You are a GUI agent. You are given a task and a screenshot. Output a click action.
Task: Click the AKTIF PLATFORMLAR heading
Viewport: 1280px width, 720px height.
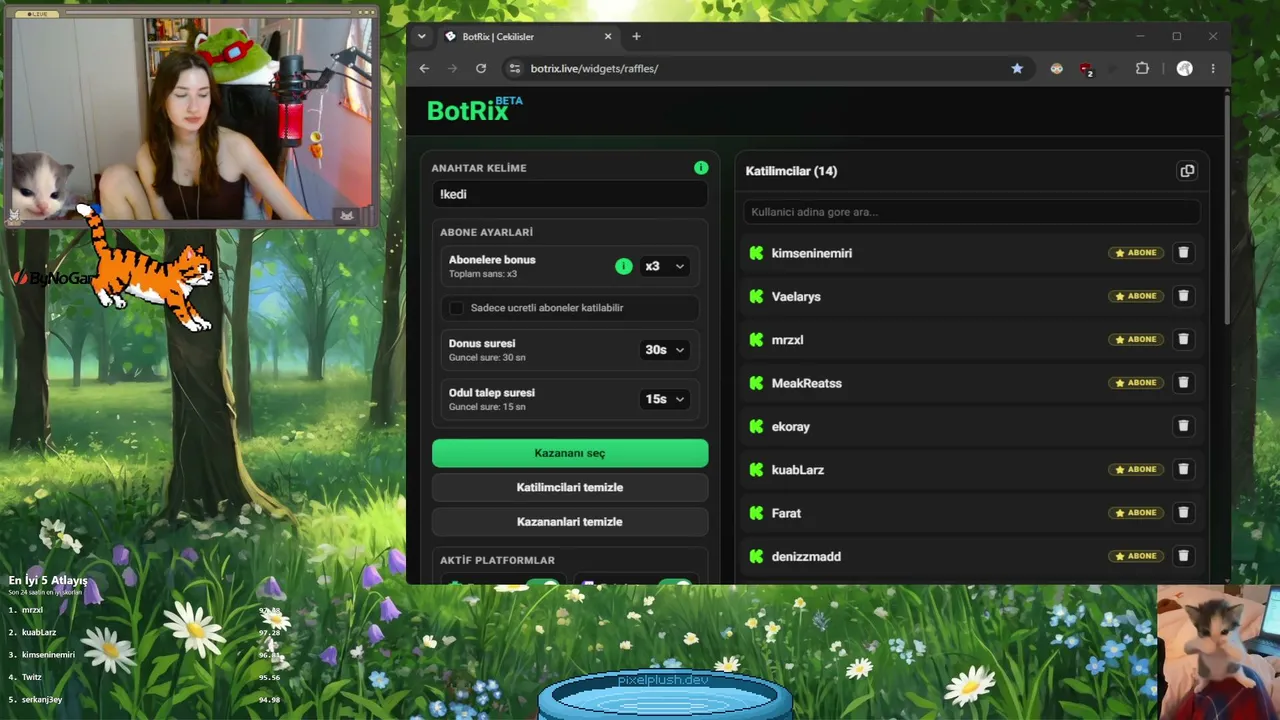pos(497,560)
